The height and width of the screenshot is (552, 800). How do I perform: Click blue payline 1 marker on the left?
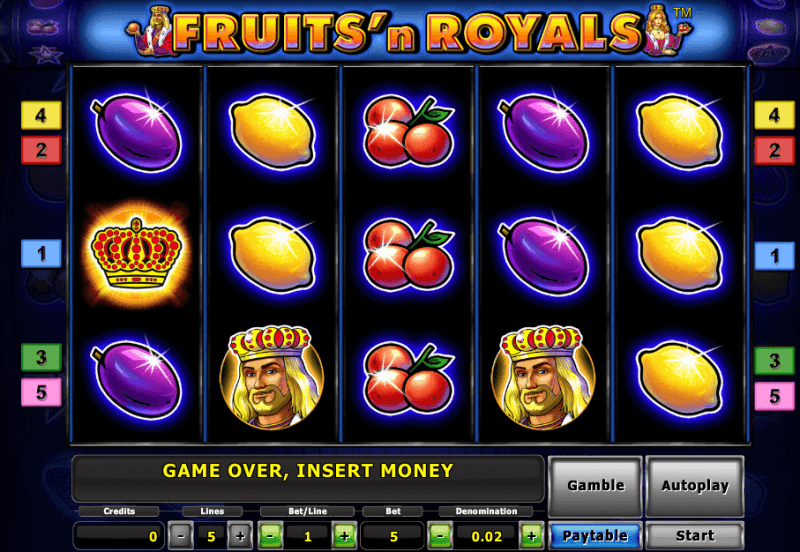click(x=41, y=254)
